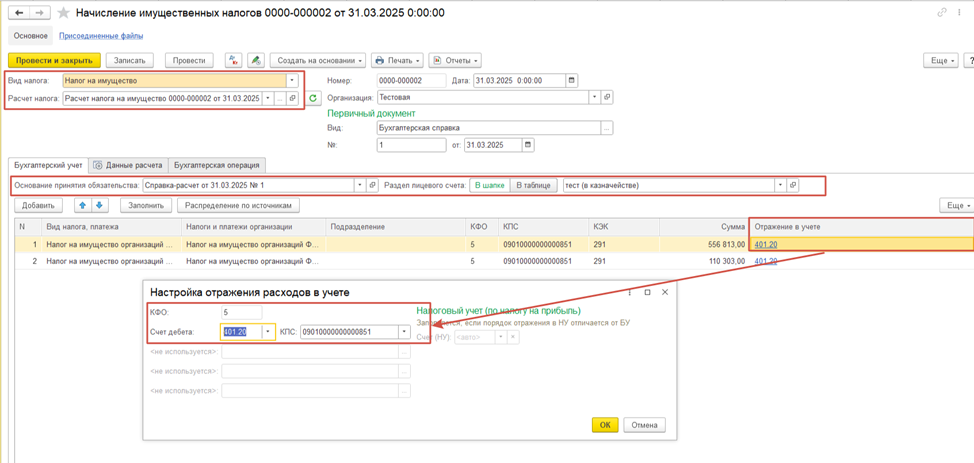This screenshot has height=463, width=974.
Task: Add document to favorites with star icon
Action: coord(63,13)
